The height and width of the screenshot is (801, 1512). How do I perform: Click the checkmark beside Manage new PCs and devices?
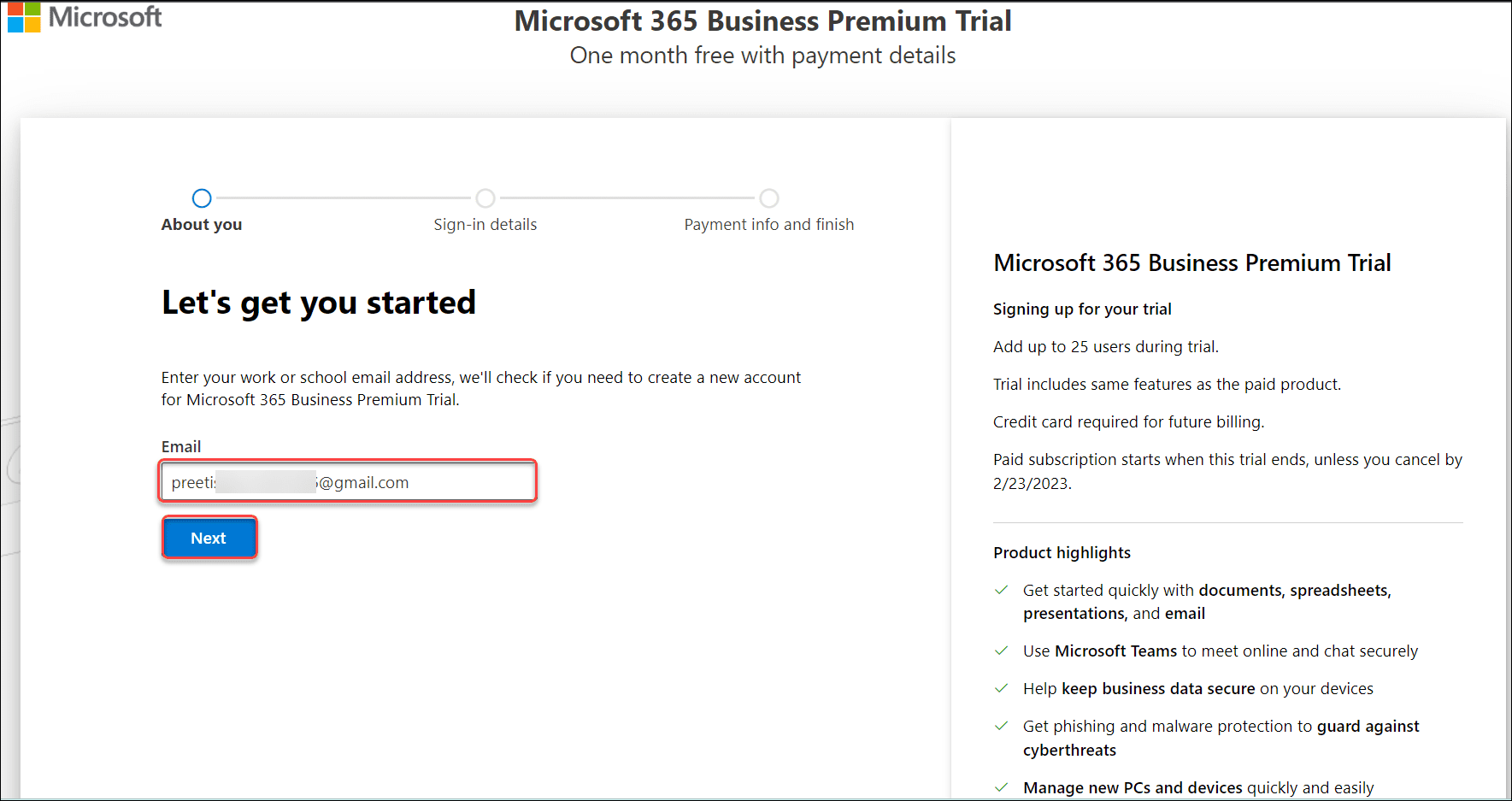(1002, 787)
